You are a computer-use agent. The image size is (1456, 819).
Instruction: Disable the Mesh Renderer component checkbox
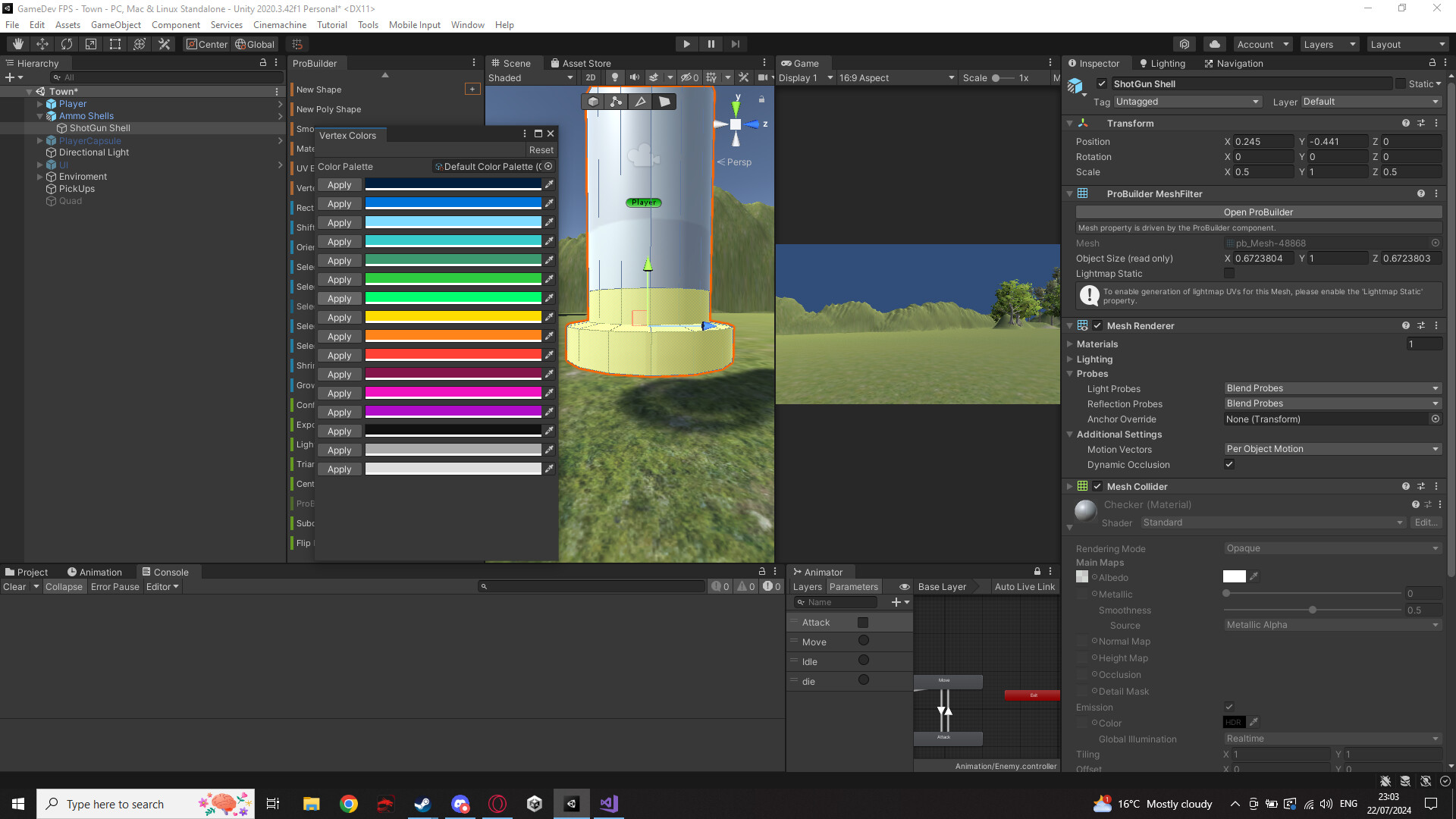click(1097, 325)
